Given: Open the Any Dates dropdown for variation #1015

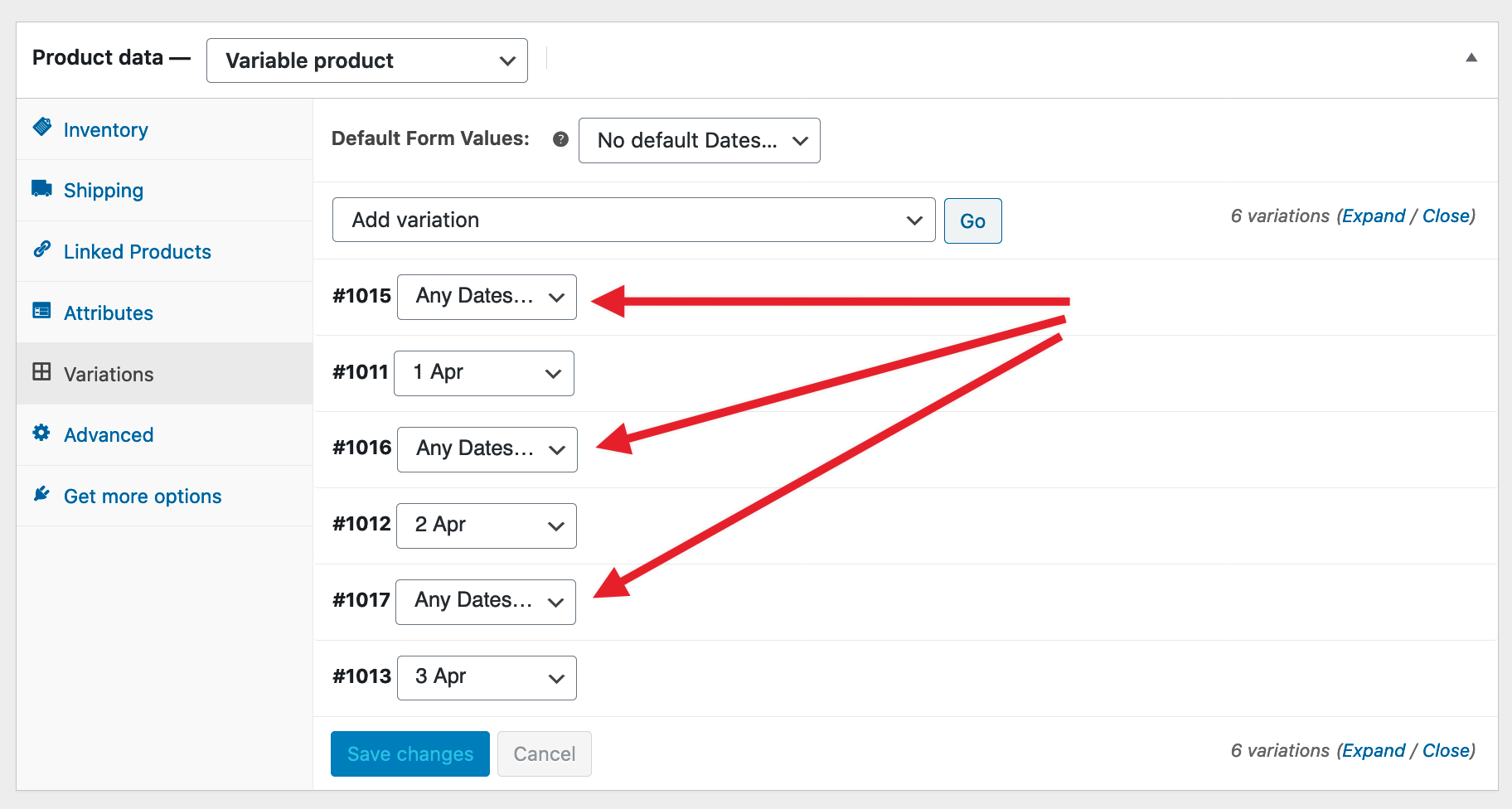Looking at the screenshot, I should pos(486,296).
